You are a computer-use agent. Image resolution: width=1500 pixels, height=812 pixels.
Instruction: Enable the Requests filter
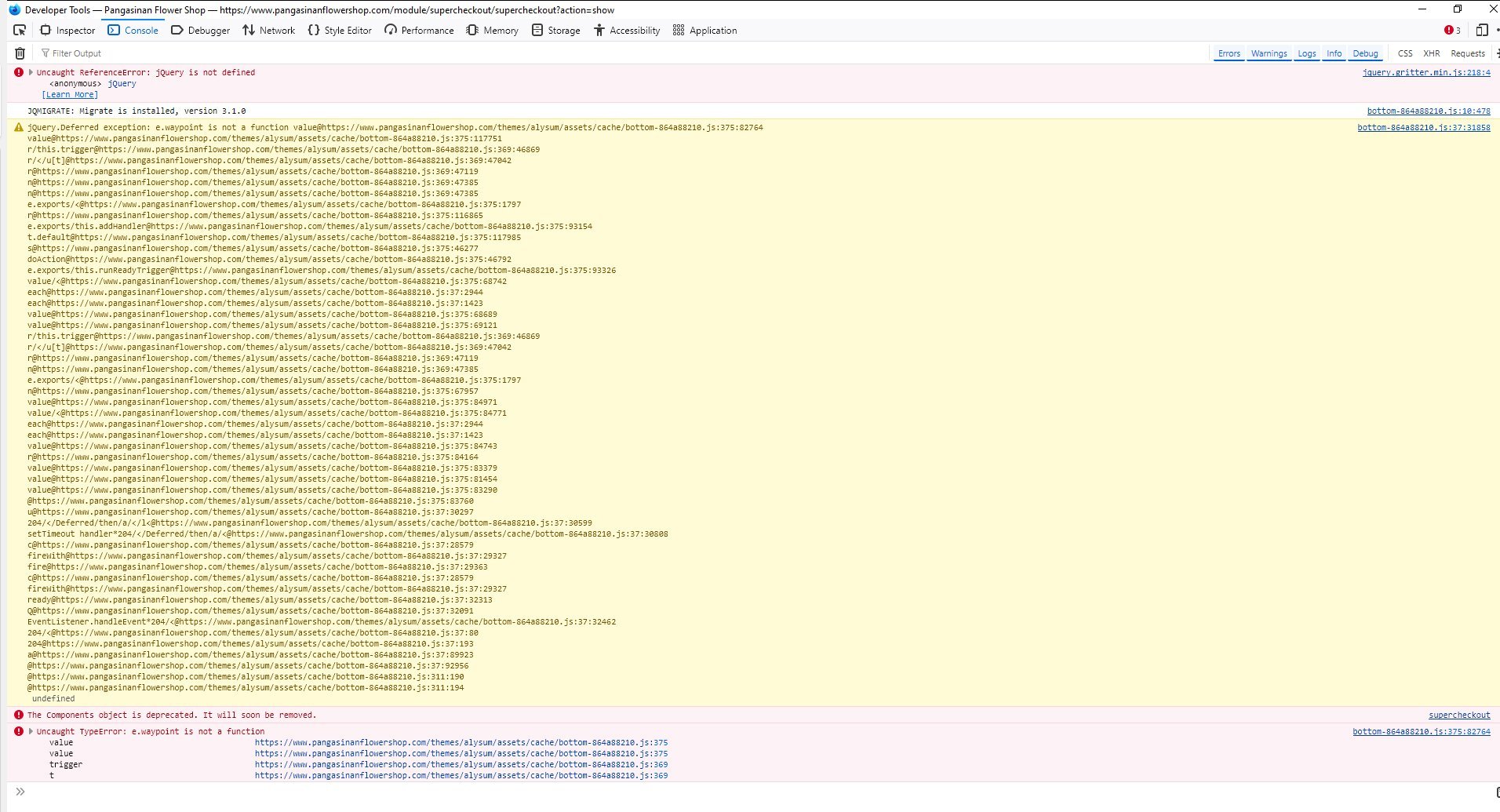1468,53
